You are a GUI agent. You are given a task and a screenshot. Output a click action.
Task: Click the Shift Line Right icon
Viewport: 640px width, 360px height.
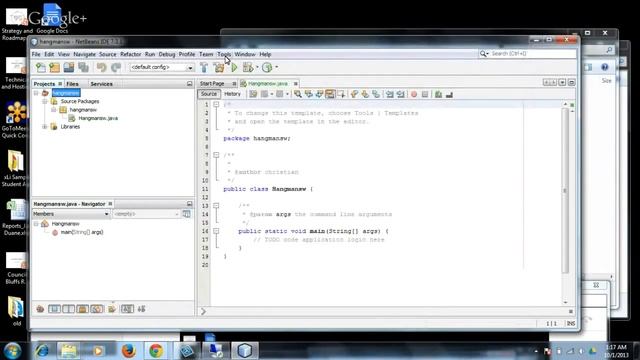click(x=400, y=94)
